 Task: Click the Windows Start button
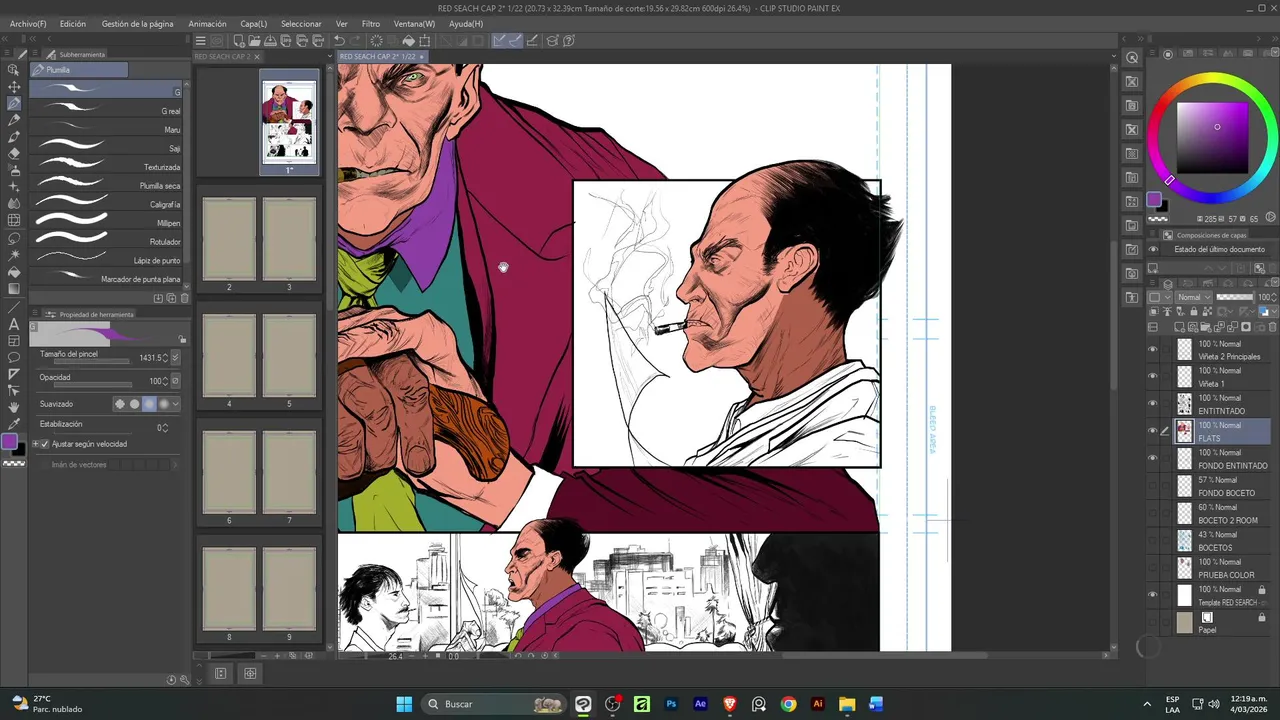(x=404, y=704)
